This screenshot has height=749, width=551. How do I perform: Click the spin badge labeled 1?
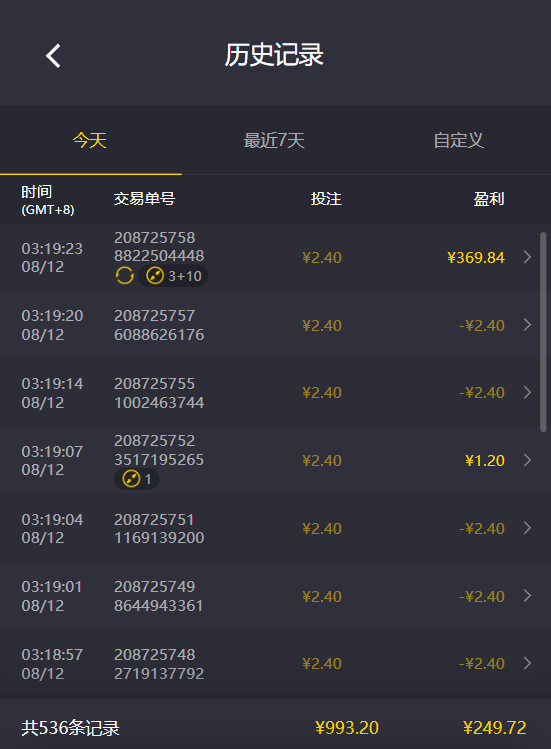pyautogui.click(x=136, y=479)
